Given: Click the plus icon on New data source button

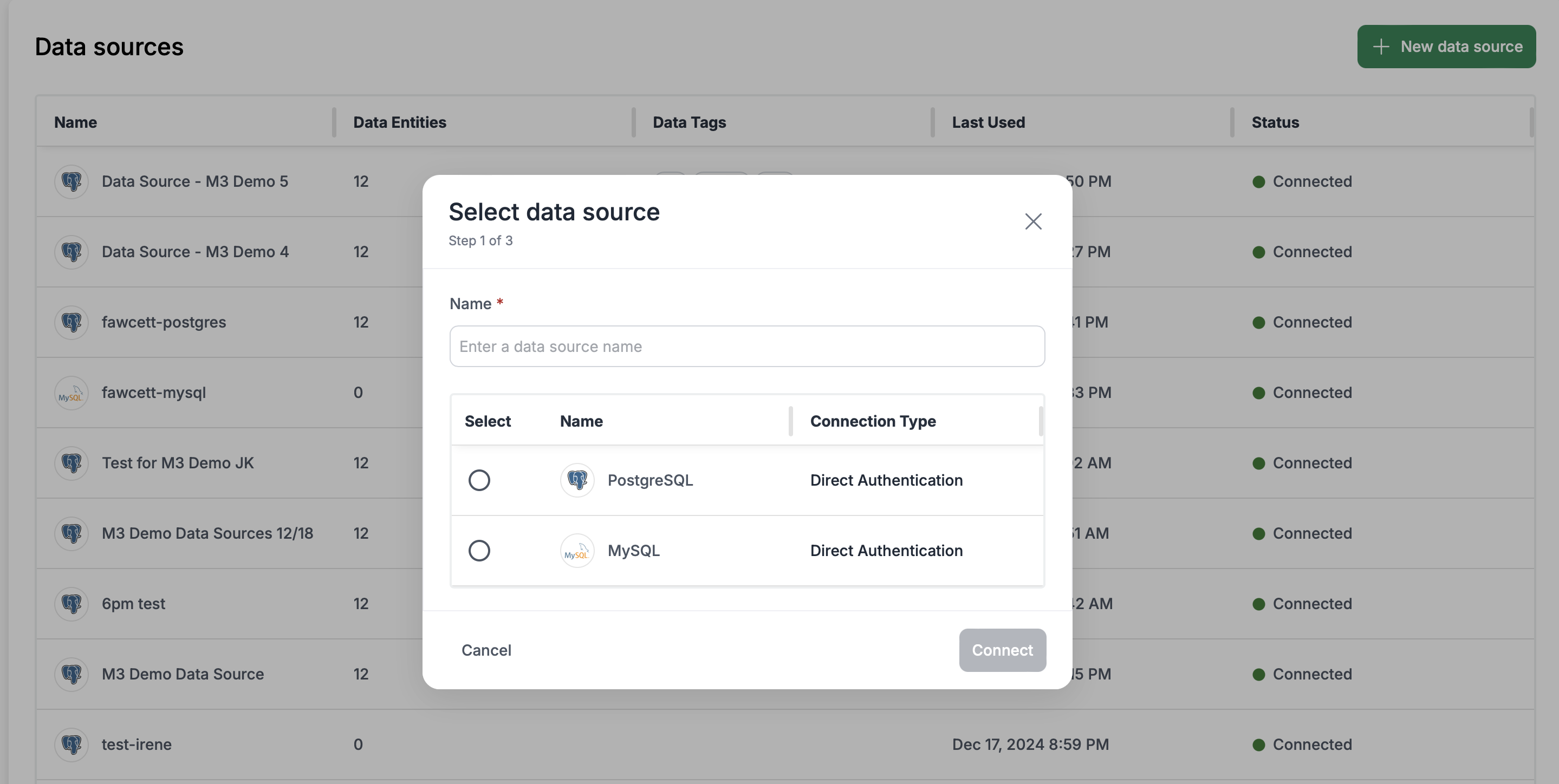Looking at the screenshot, I should [1382, 46].
